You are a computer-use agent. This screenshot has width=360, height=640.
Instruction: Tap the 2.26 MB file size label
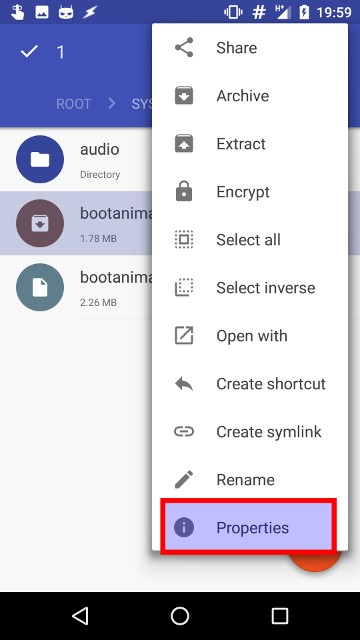coord(98,302)
